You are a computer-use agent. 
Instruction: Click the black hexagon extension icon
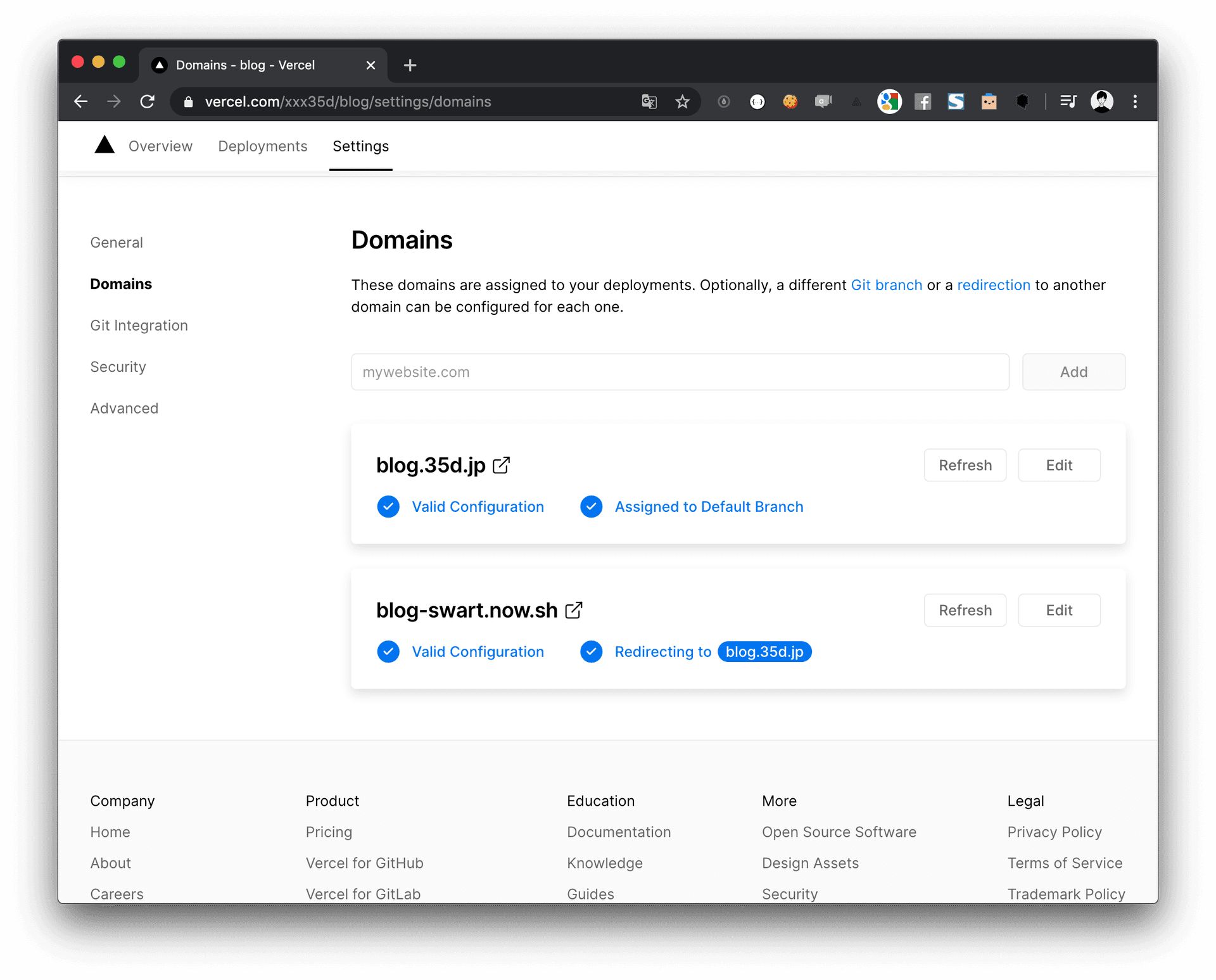point(1022,101)
